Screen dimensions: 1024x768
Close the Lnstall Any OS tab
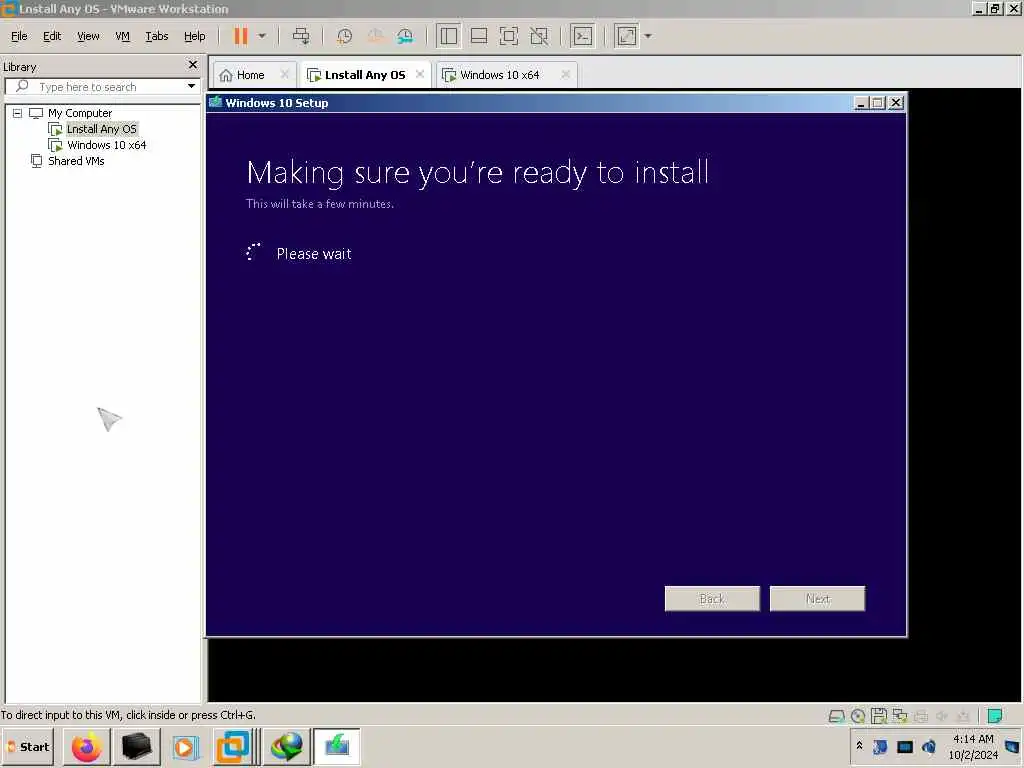420,74
